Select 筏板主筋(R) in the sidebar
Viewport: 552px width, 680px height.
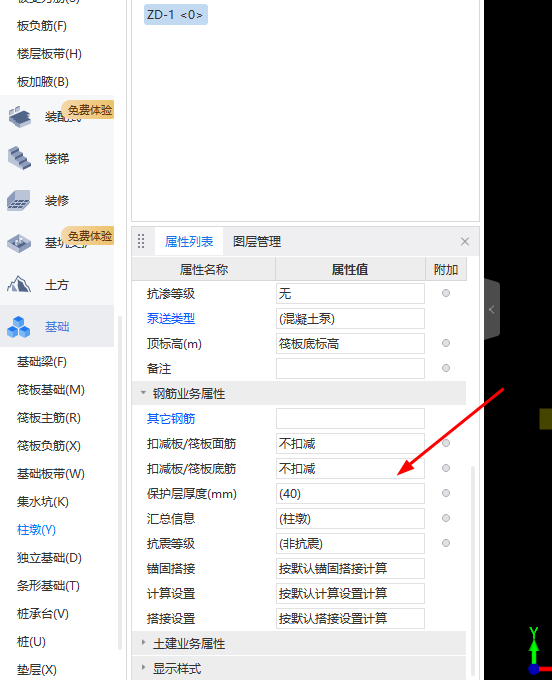pyautogui.click(x=49, y=418)
